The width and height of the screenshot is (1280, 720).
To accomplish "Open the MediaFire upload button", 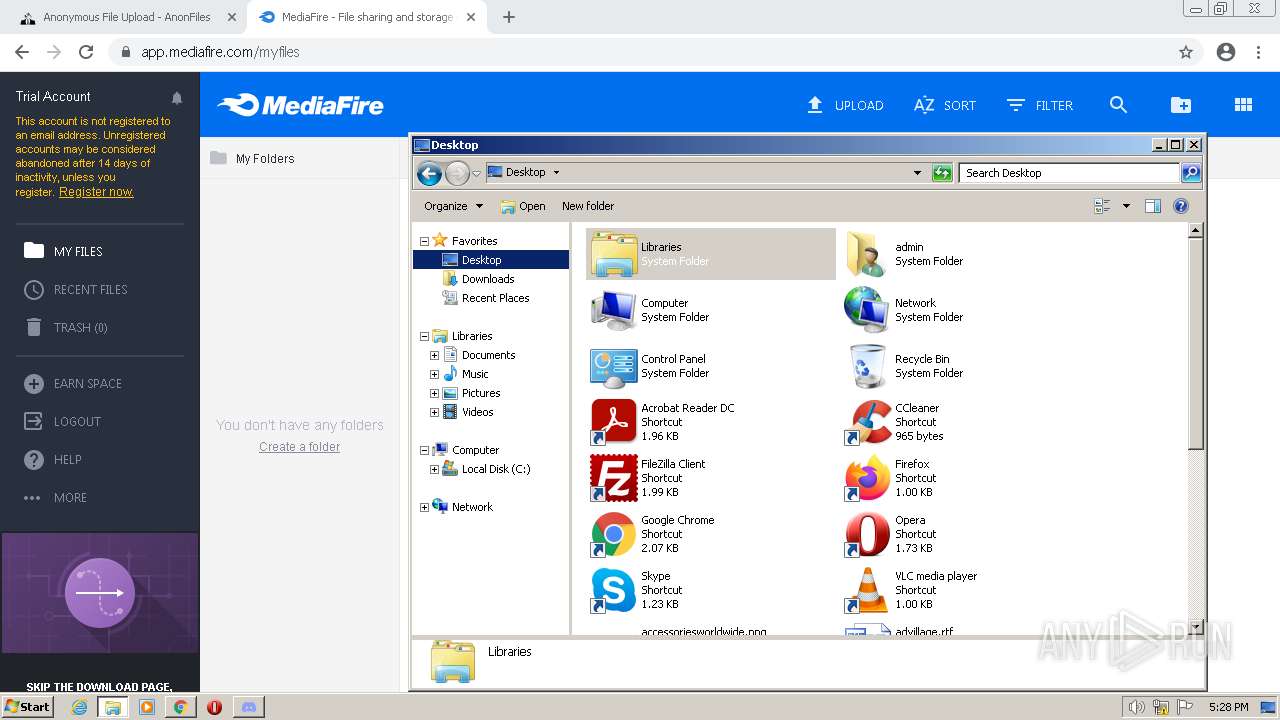I will 845,105.
